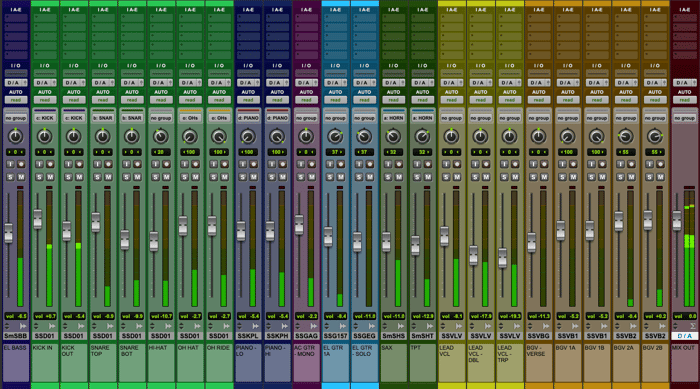
Task: Solo the SNARE TOP track
Action: pyautogui.click(x=97, y=177)
